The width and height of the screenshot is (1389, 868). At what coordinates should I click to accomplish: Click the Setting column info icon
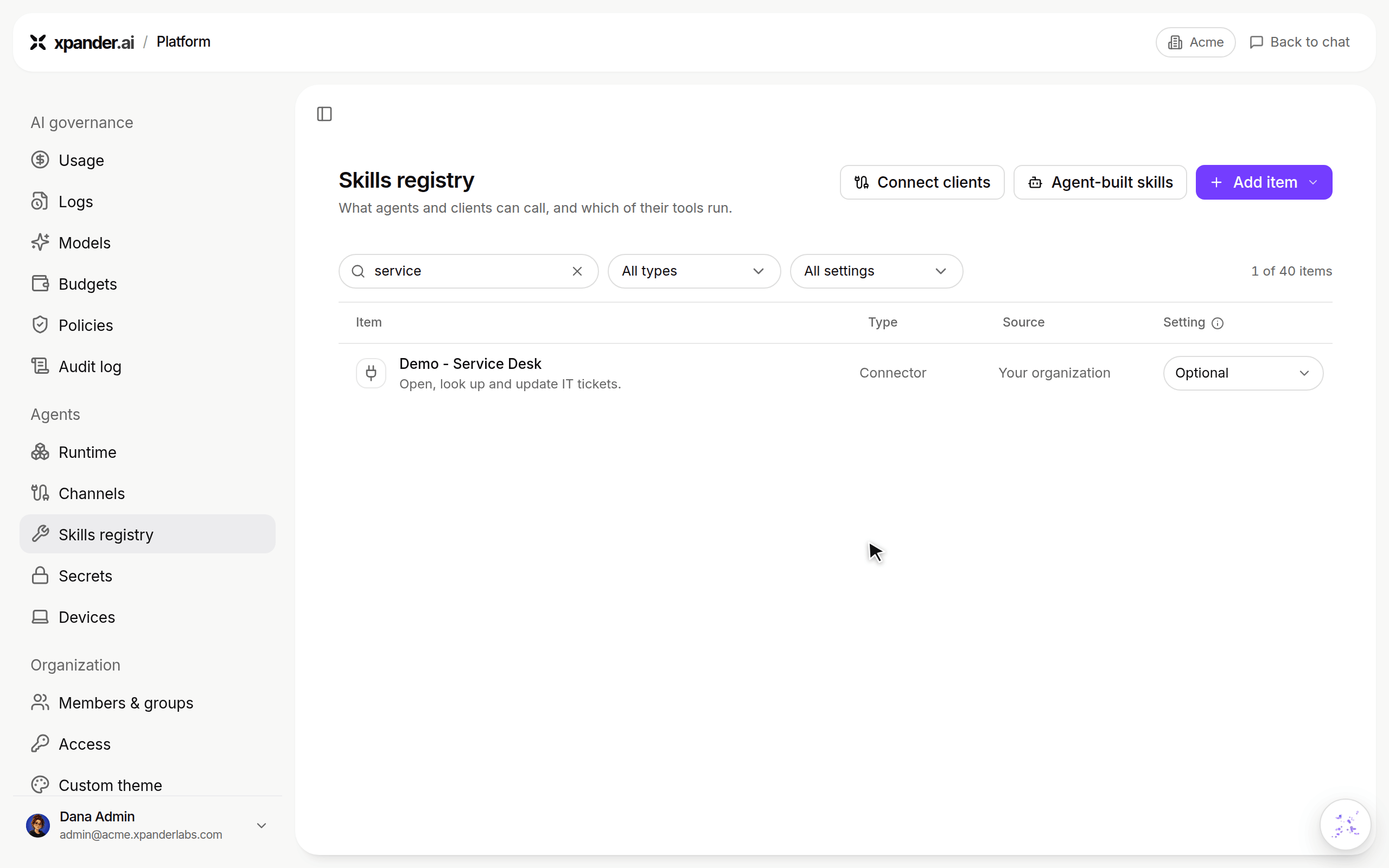[1218, 323]
